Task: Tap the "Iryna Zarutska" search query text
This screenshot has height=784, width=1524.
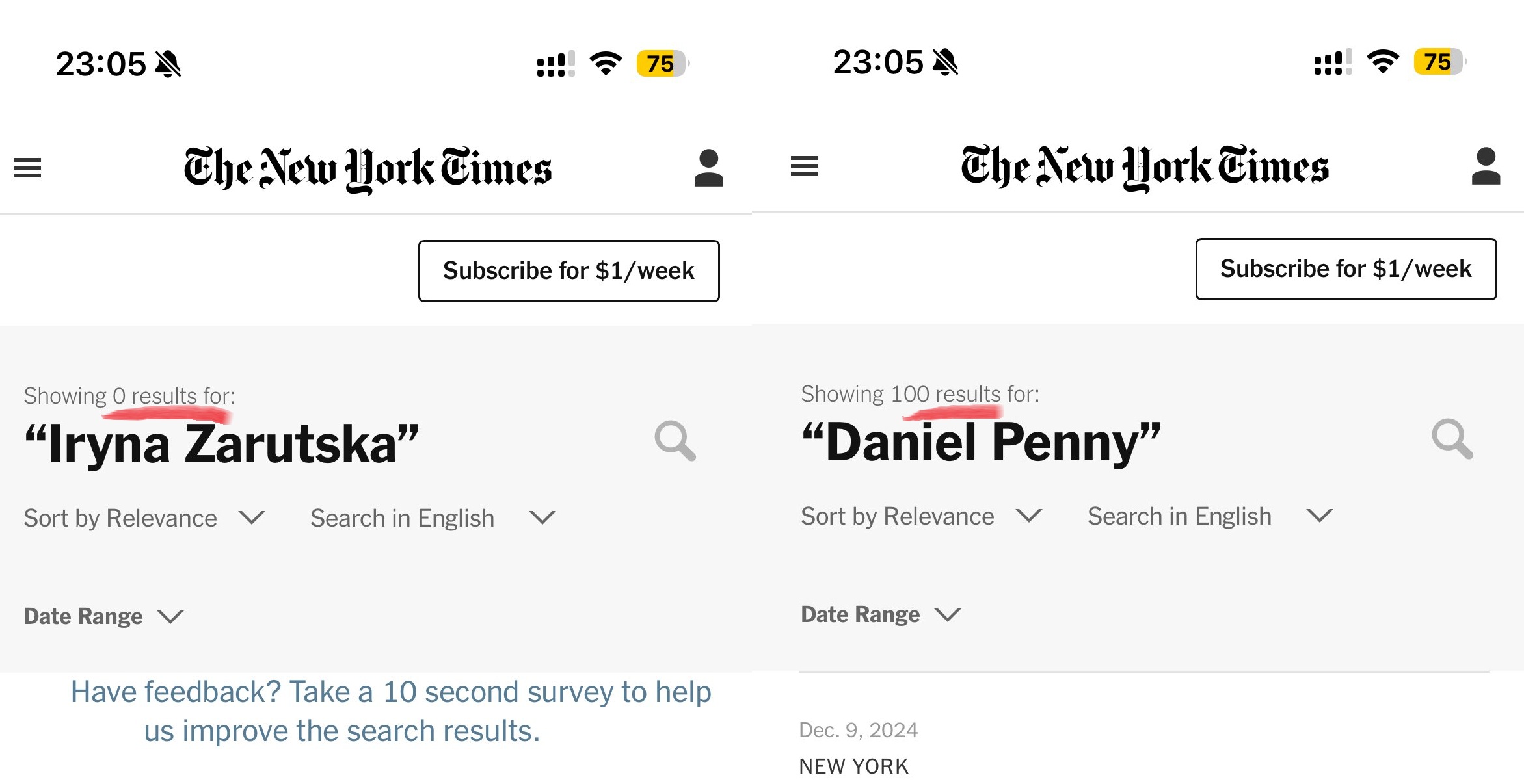Action: click(221, 445)
